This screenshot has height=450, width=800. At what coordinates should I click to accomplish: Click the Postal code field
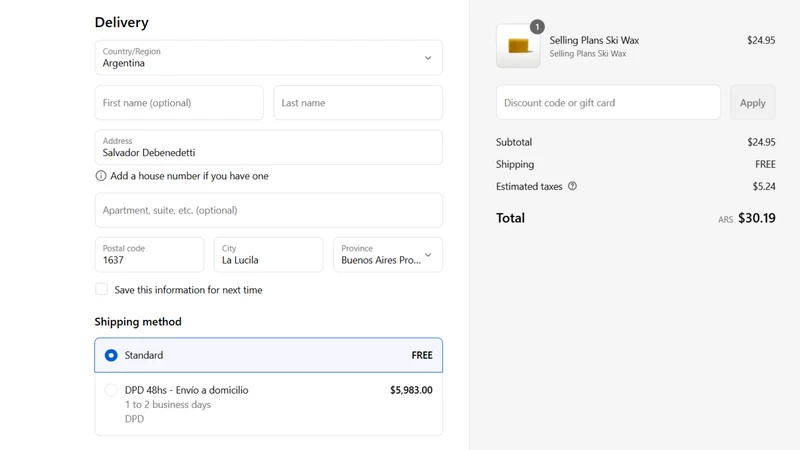(149, 255)
